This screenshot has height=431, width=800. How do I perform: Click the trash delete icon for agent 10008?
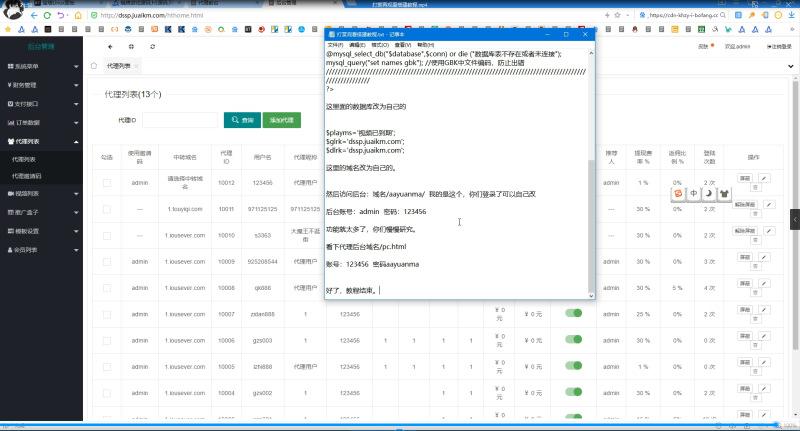755,292
